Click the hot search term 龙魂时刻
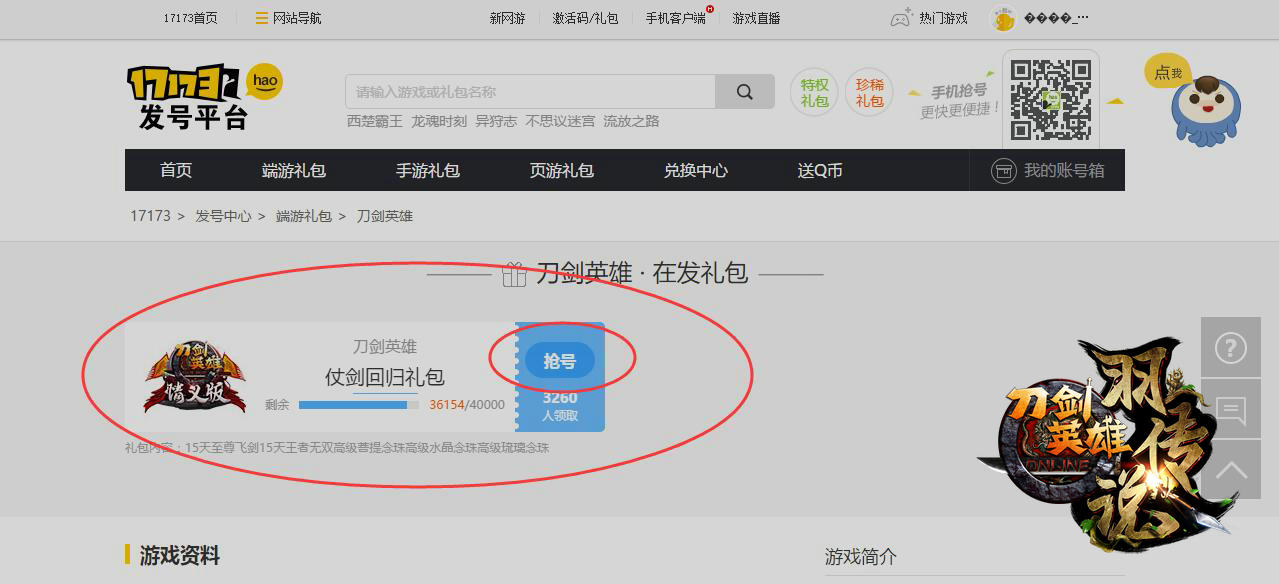The image size is (1279, 584). tap(439, 121)
